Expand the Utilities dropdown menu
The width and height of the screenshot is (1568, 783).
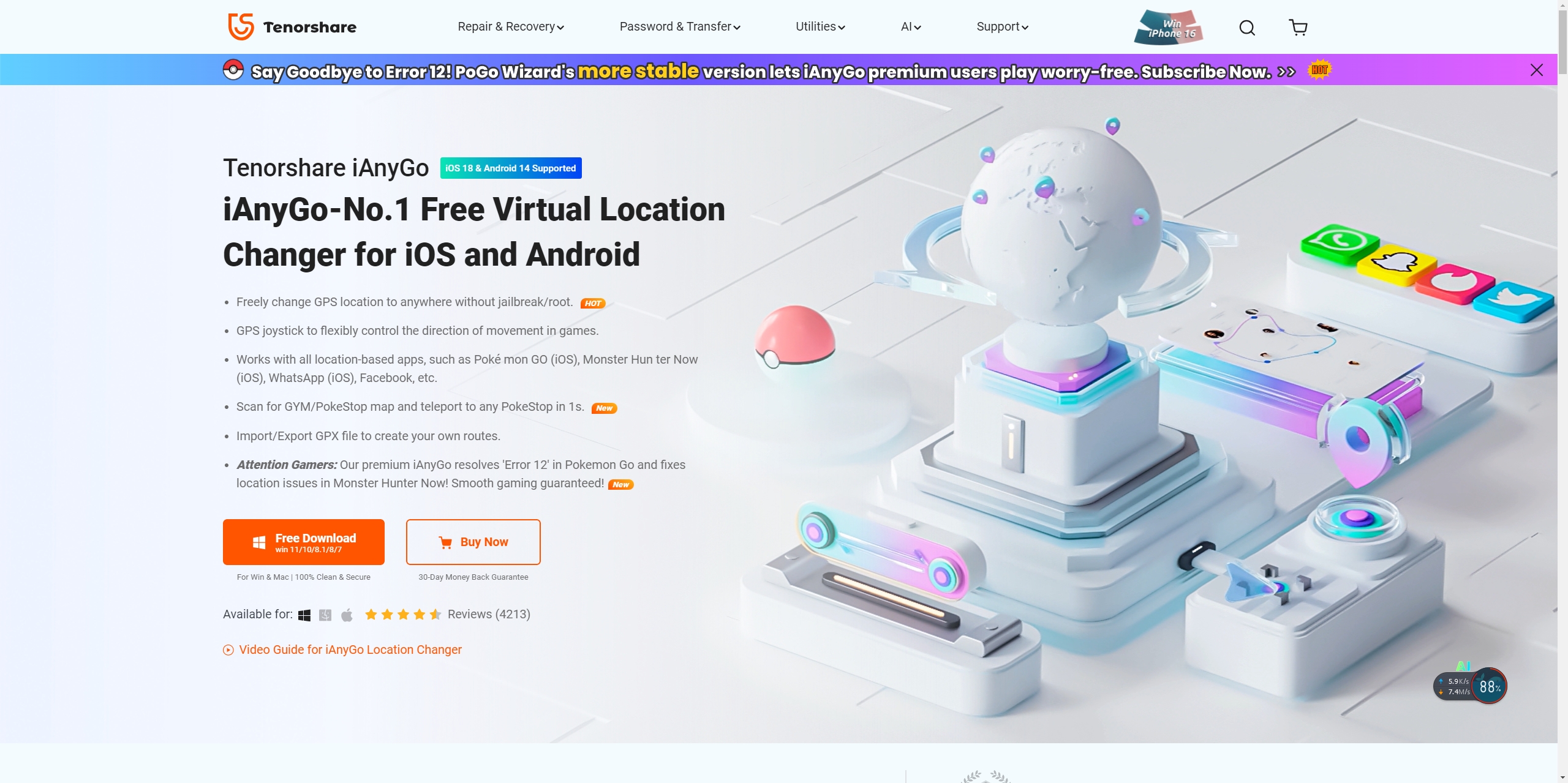coord(821,27)
